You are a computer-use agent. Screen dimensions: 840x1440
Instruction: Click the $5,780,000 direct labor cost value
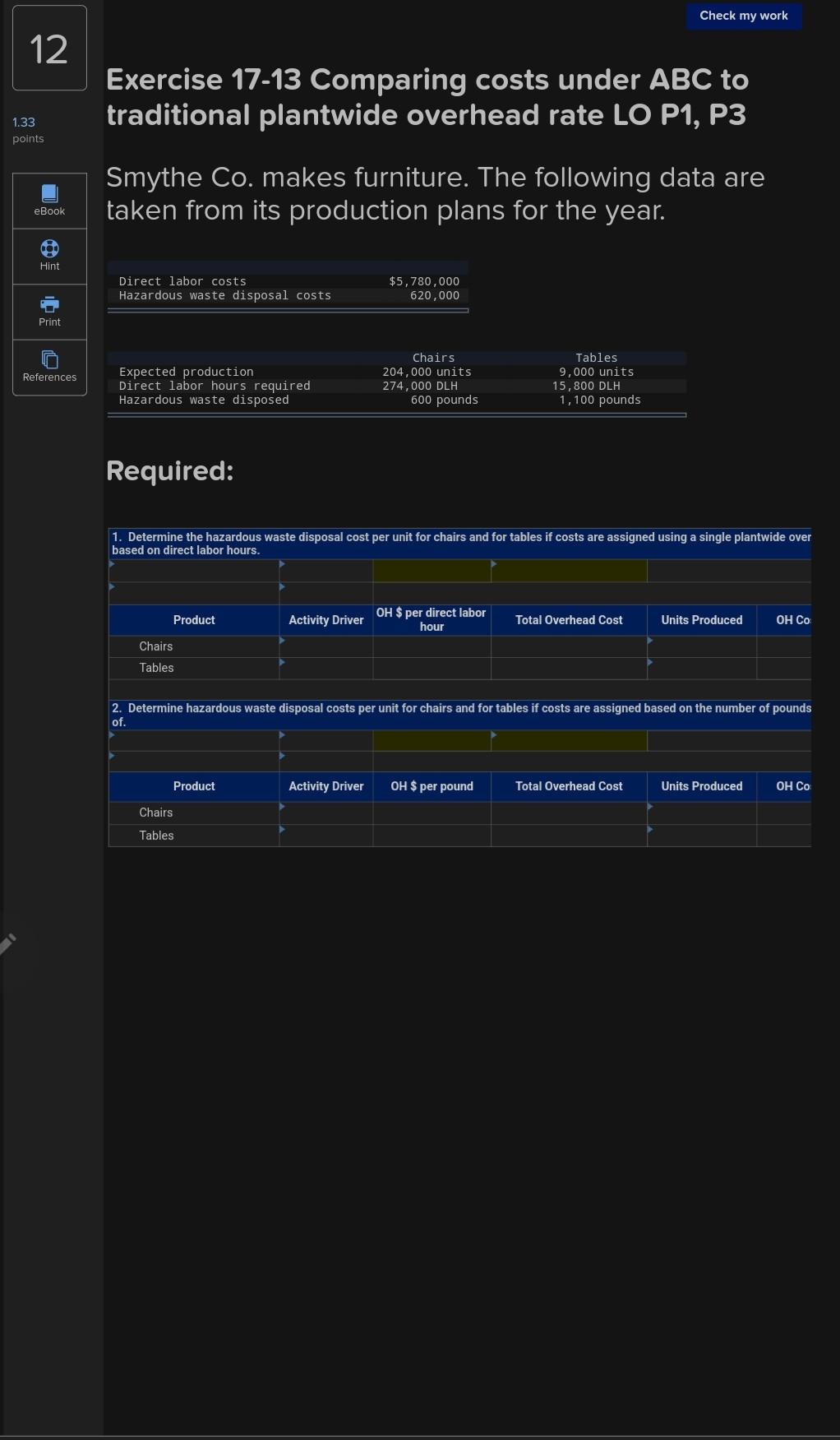pos(424,281)
